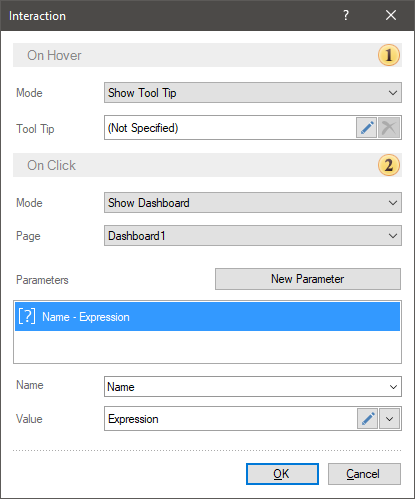Click the Value edit pencil icon
Image resolution: width=415 pixels, height=499 pixels.
tap(367, 418)
